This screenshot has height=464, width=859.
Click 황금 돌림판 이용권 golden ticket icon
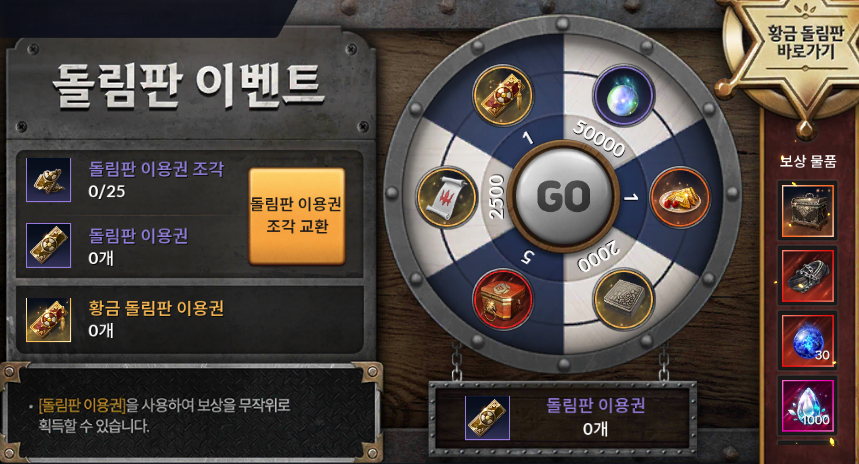tap(49, 320)
